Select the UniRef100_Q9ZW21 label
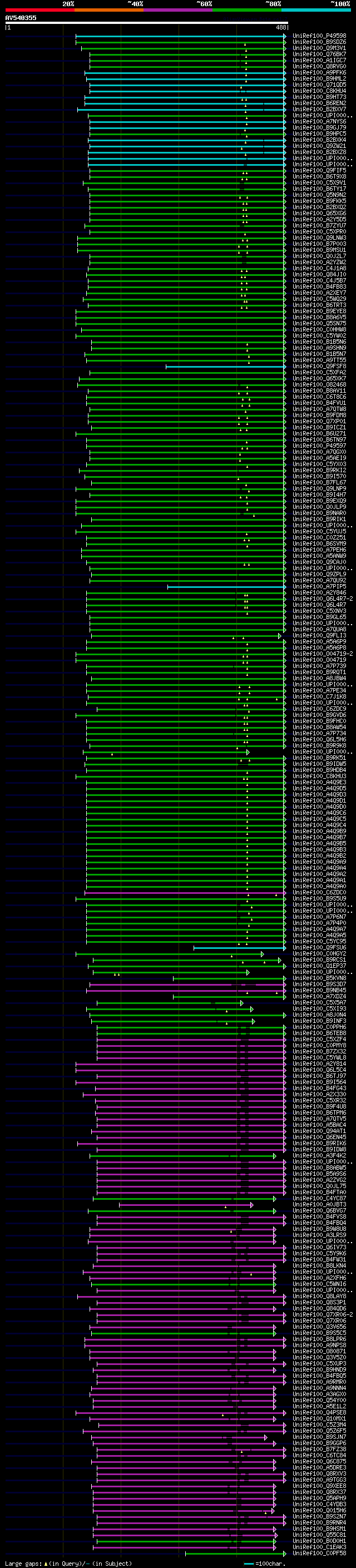 [319, 146]
